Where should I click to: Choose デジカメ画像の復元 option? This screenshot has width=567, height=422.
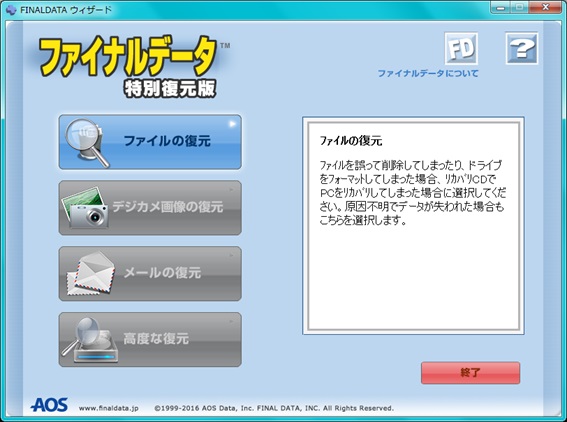click(x=150, y=208)
